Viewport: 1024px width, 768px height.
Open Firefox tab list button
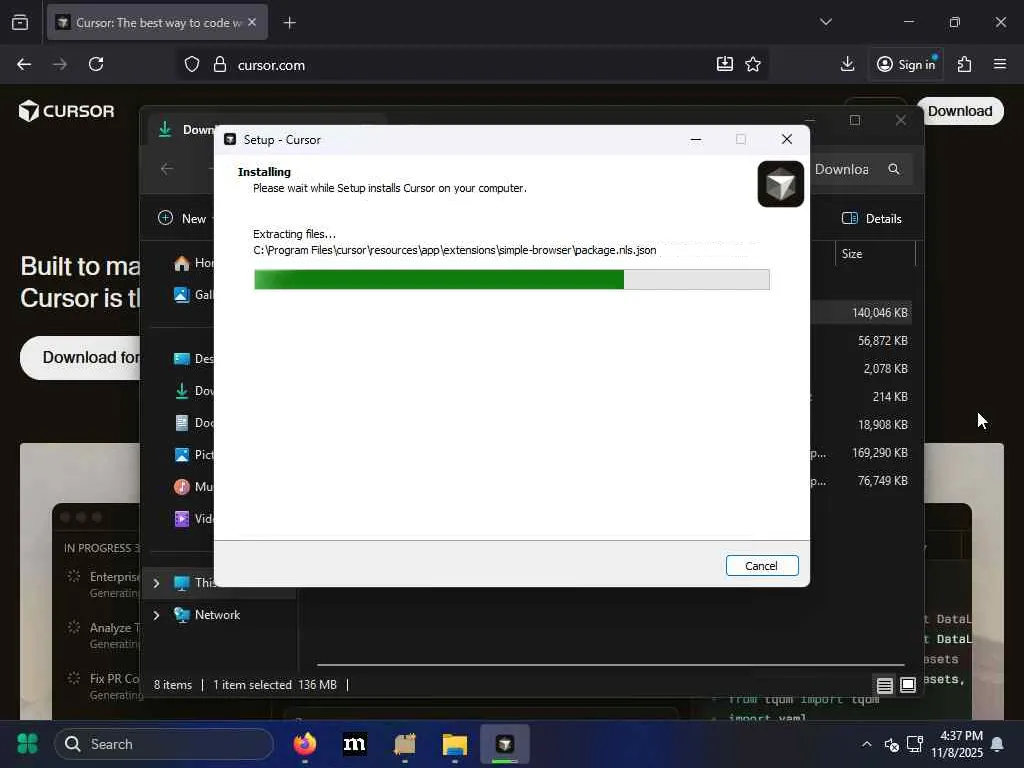tap(20, 22)
